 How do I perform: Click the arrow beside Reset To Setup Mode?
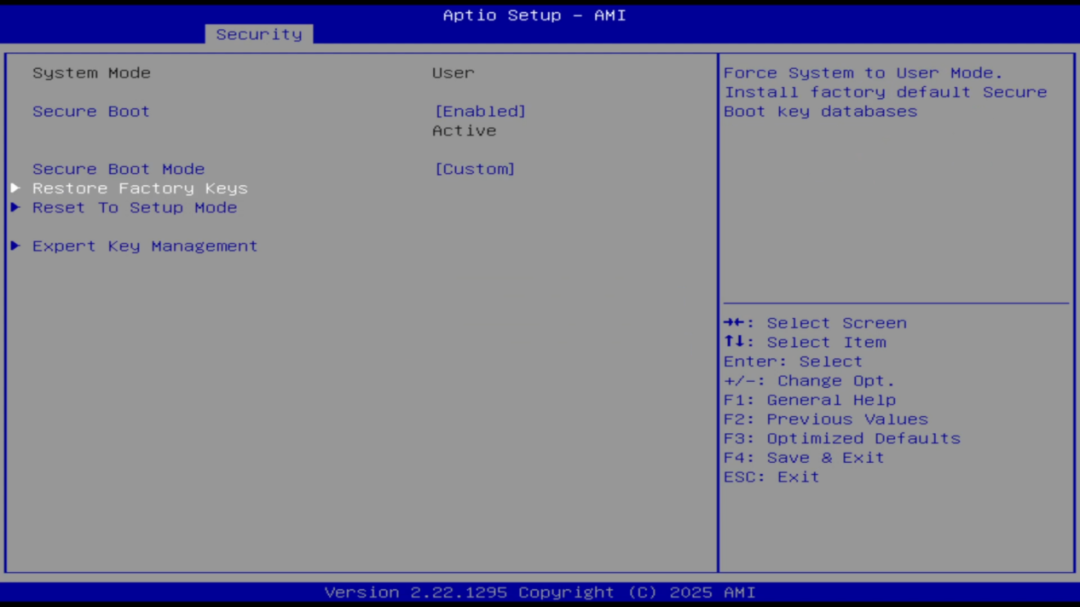[15, 207]
